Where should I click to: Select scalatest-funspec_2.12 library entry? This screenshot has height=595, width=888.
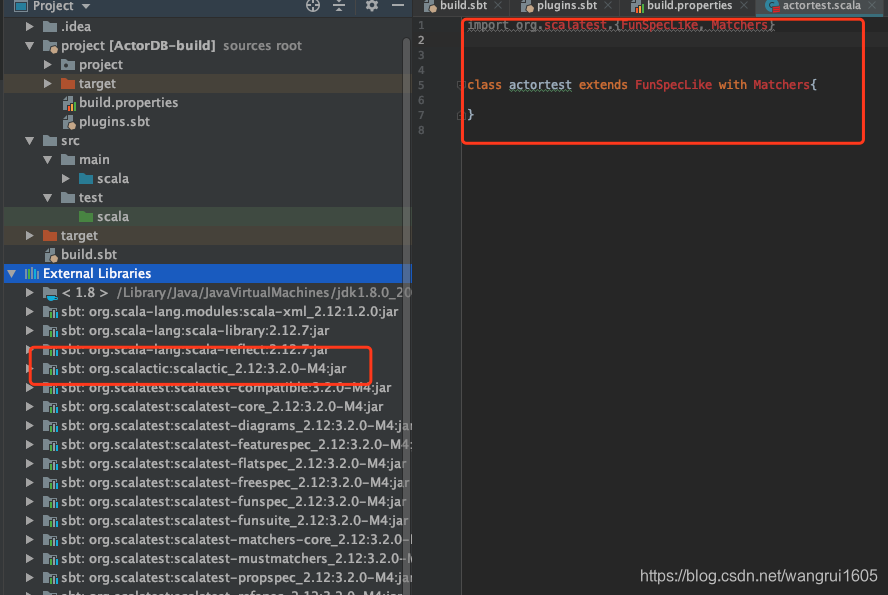pos(226,502)
